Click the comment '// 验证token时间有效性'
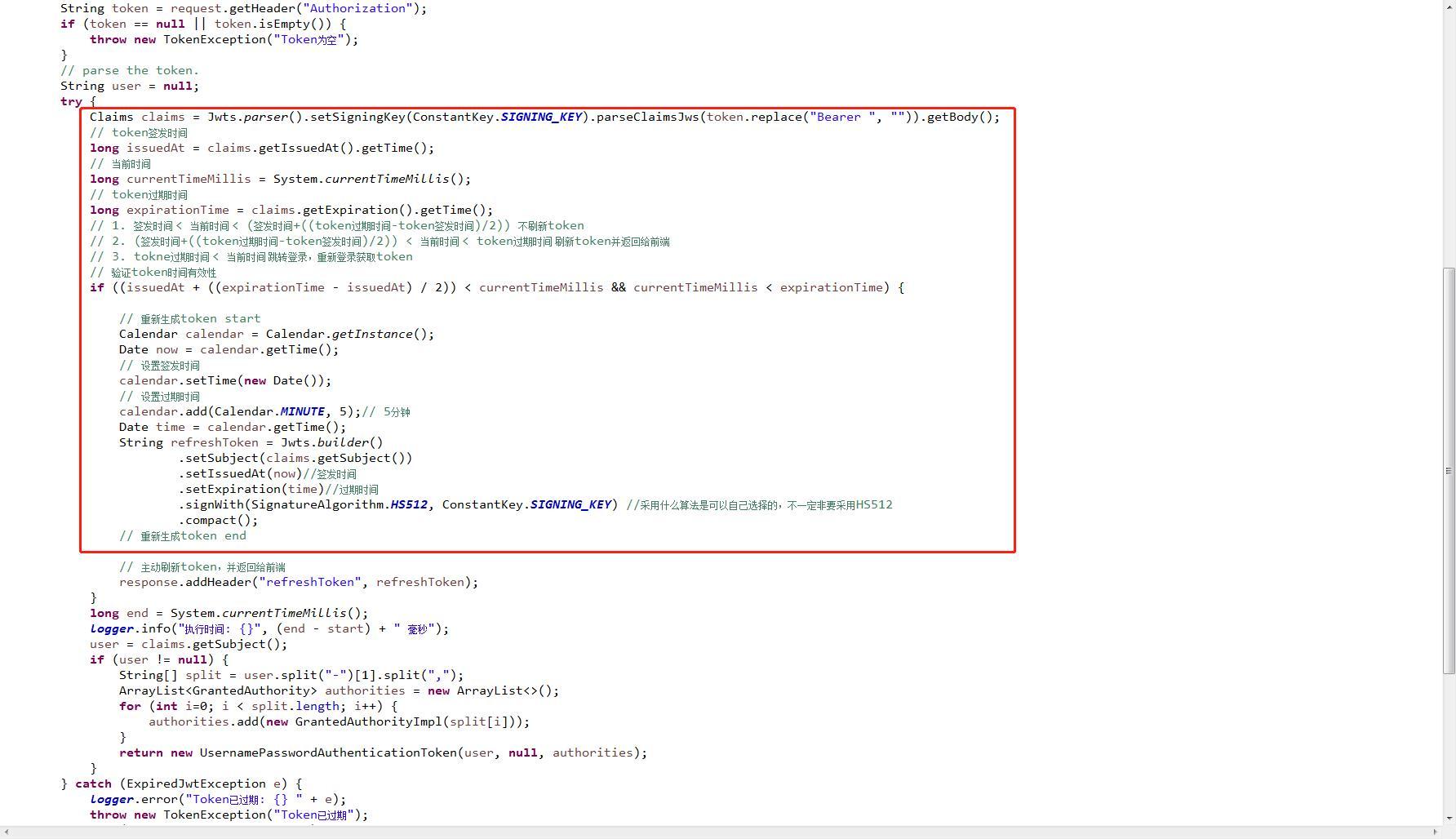Viewport: 1456px width, 839px height. pos(153,272)
